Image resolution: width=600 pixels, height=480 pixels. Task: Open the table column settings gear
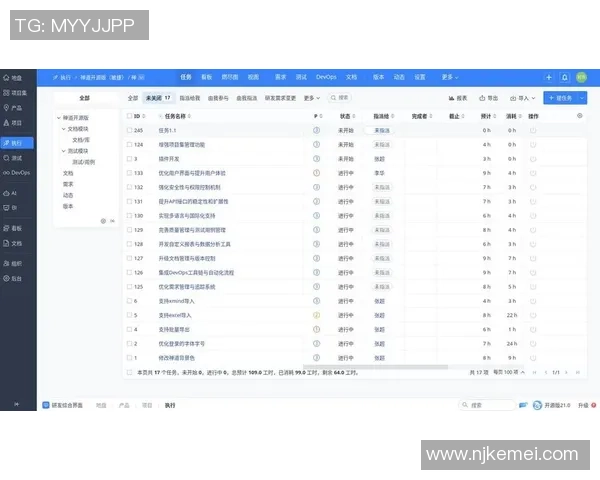580,116
